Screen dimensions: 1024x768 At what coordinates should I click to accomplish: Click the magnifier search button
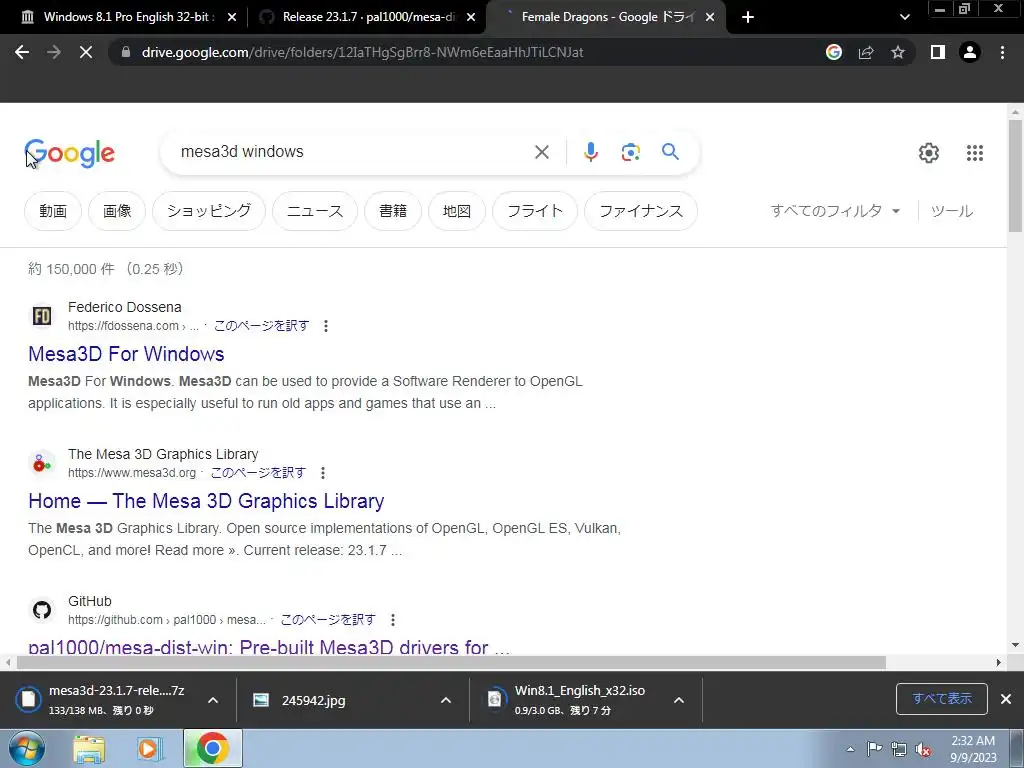670,152
